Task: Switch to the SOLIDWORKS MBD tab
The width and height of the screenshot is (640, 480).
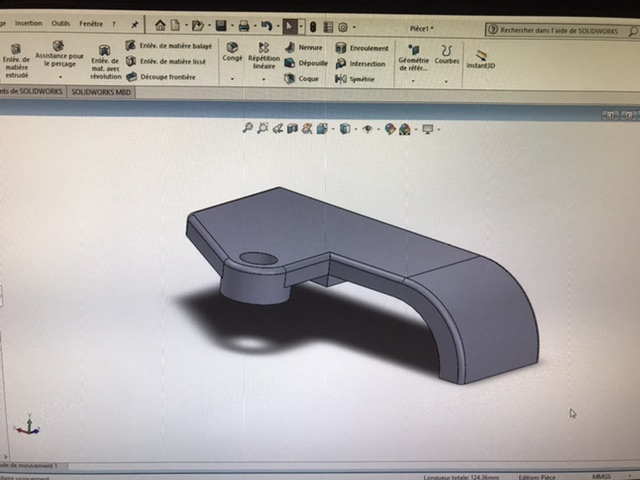Action: pos(100,92)
